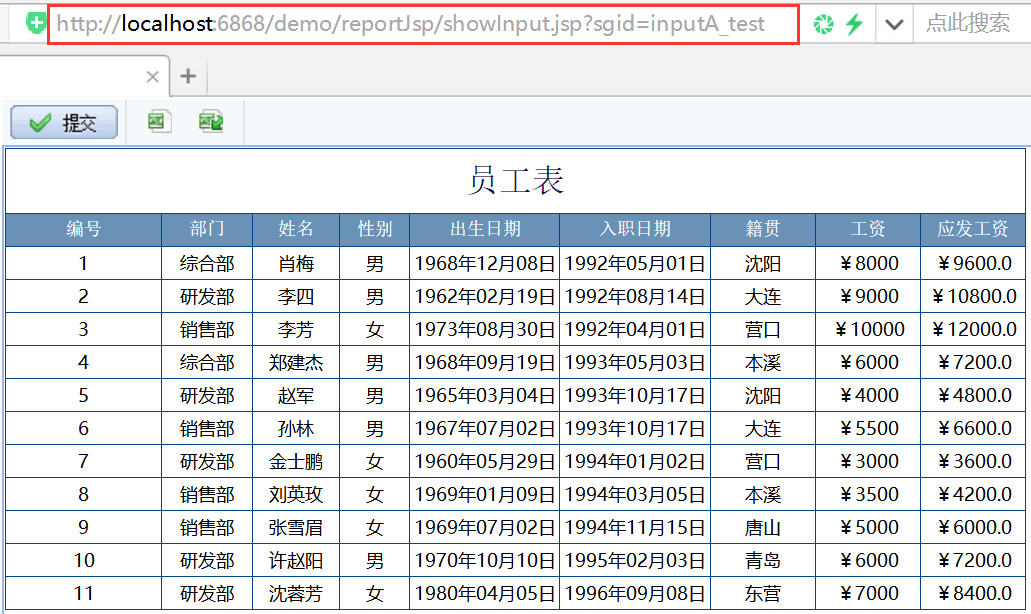Click the 应发工资 column header
This screenshot has height=614, width=1031.
972,229
